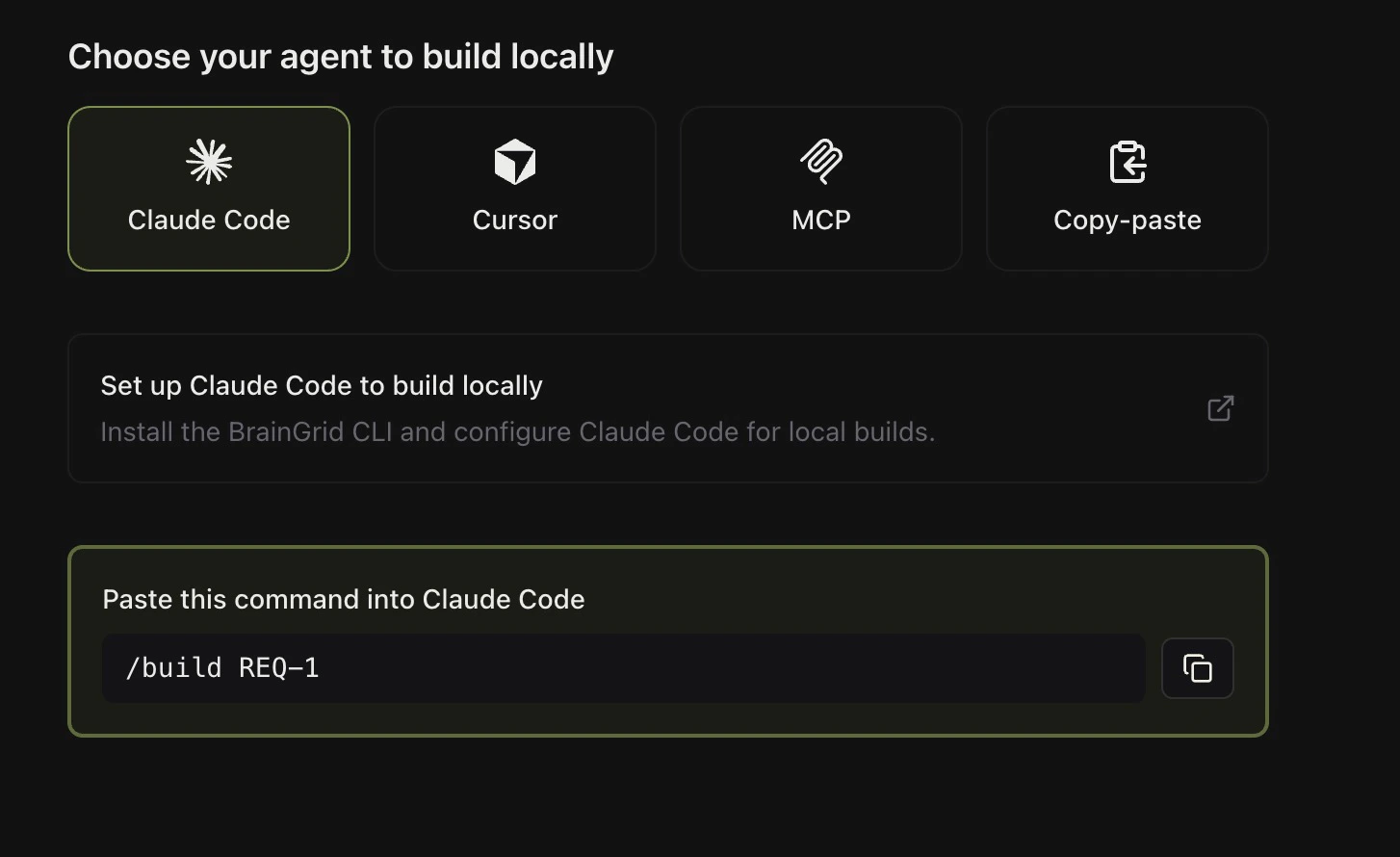The image size is (1400, 857).
Task: Click the Set up Claude Code card
Action: 668,408
